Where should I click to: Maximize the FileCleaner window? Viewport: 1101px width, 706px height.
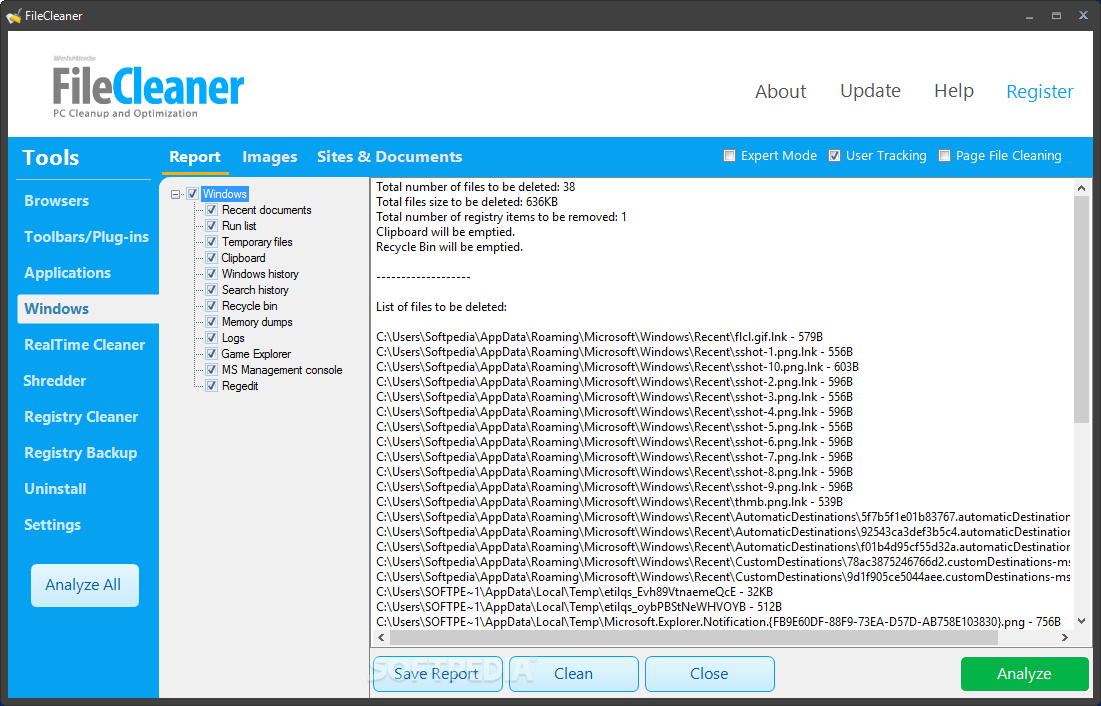click(1056, 15)
